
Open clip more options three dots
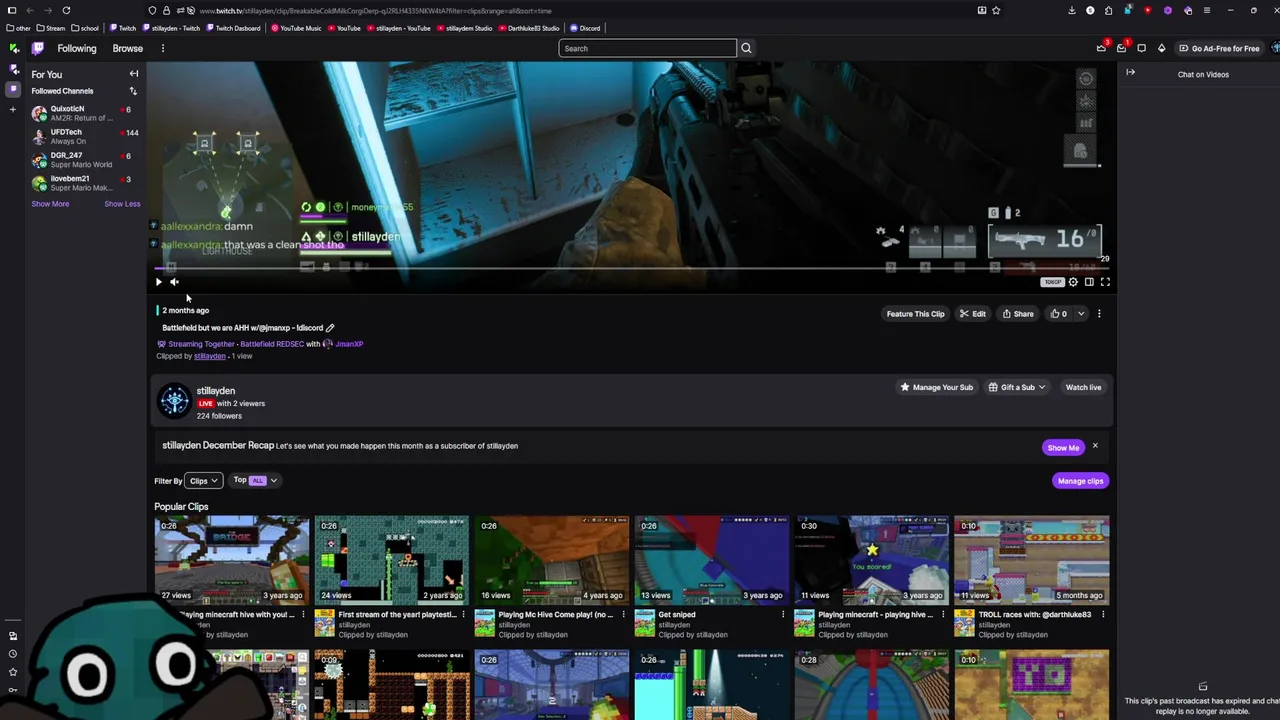(1099, 314)
